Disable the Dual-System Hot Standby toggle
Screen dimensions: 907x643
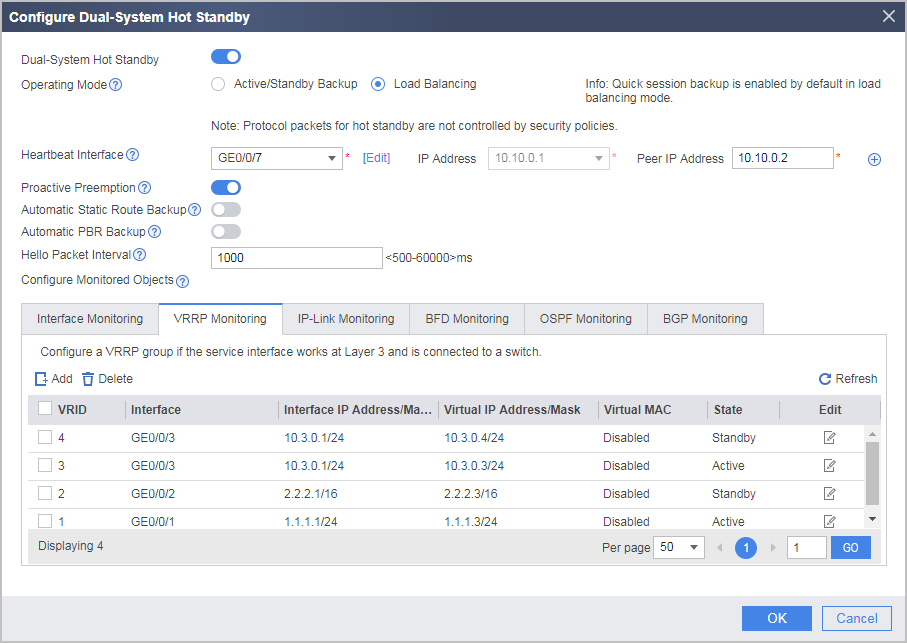[226, 57]
